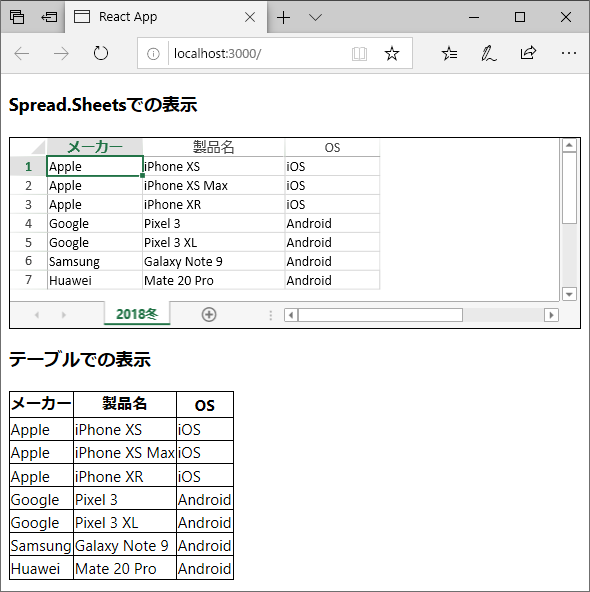590x592 pixels.
Task: Click the browser back arrow
Action: 22,54
